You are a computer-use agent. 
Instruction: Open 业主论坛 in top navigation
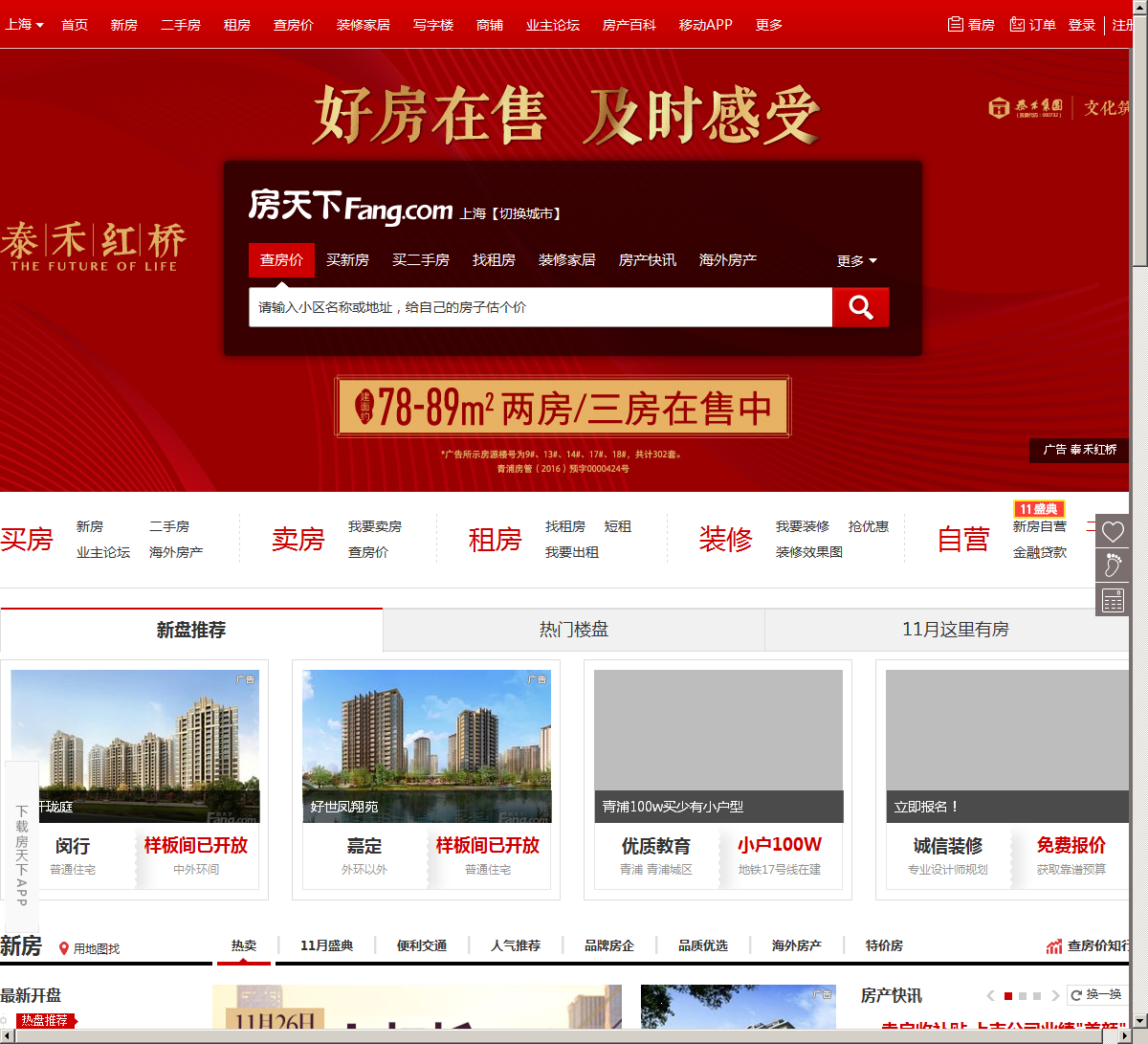(553, 25)
